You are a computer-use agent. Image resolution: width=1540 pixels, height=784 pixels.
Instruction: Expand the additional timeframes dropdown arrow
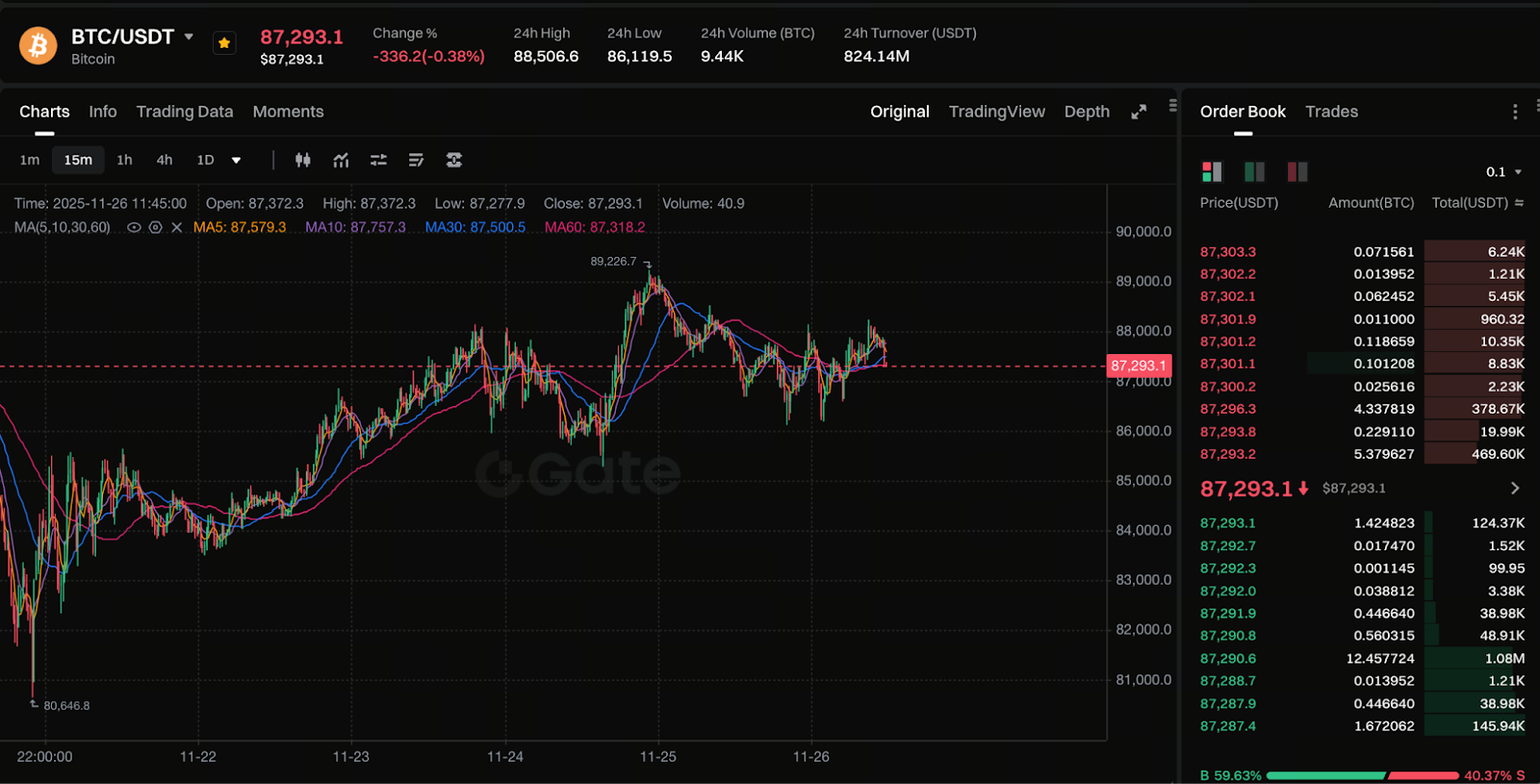coord(236,161)
